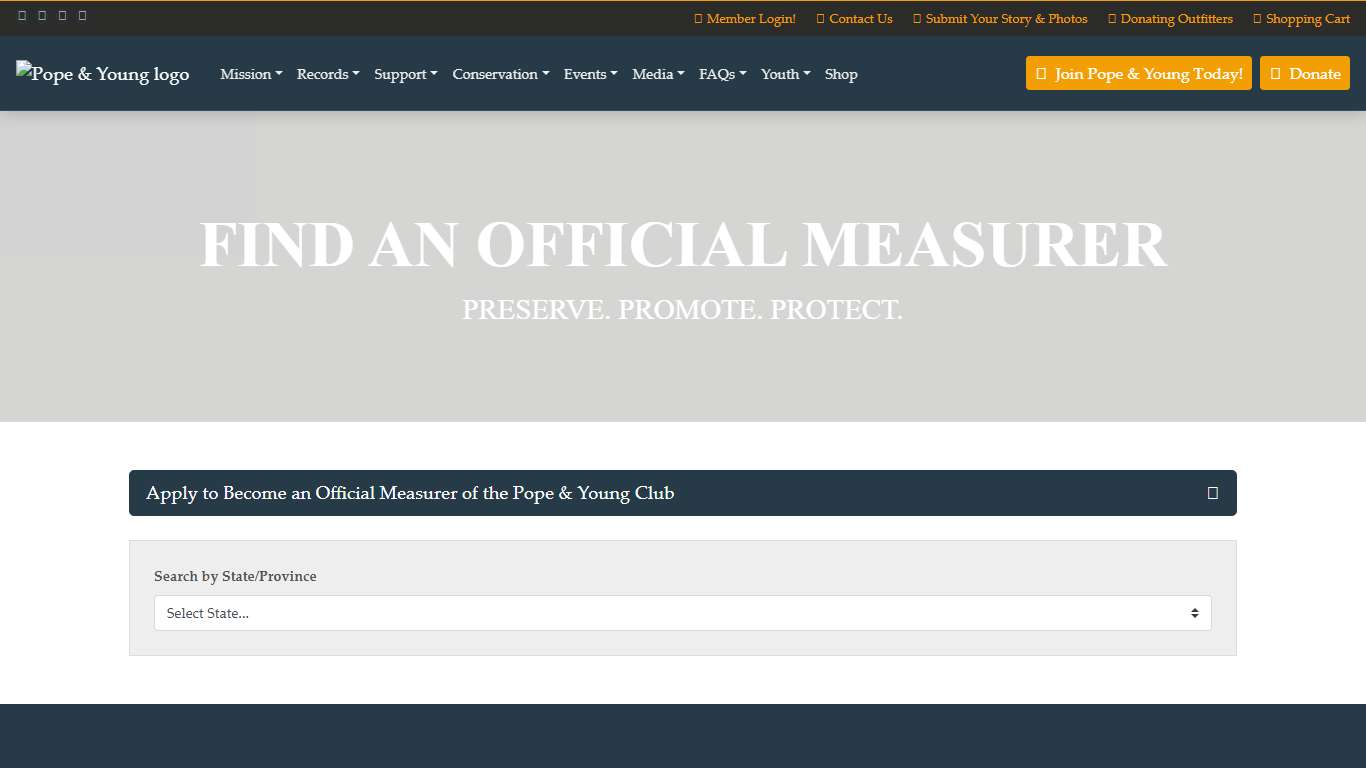
Task: Click the Donating Outfitters icon link
Action: click(1170, 18)
